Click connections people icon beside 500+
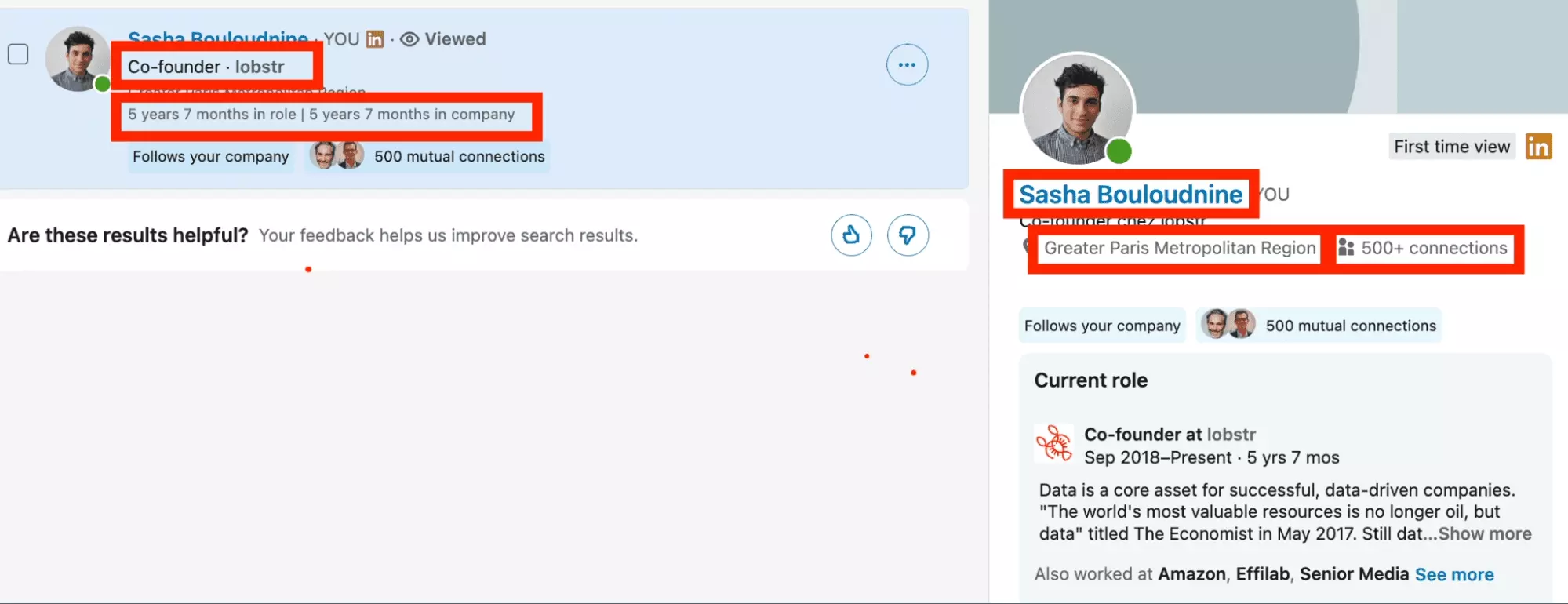This screenshot has width=1568, height=604. pyautogui.click(x=1346, y=248)
